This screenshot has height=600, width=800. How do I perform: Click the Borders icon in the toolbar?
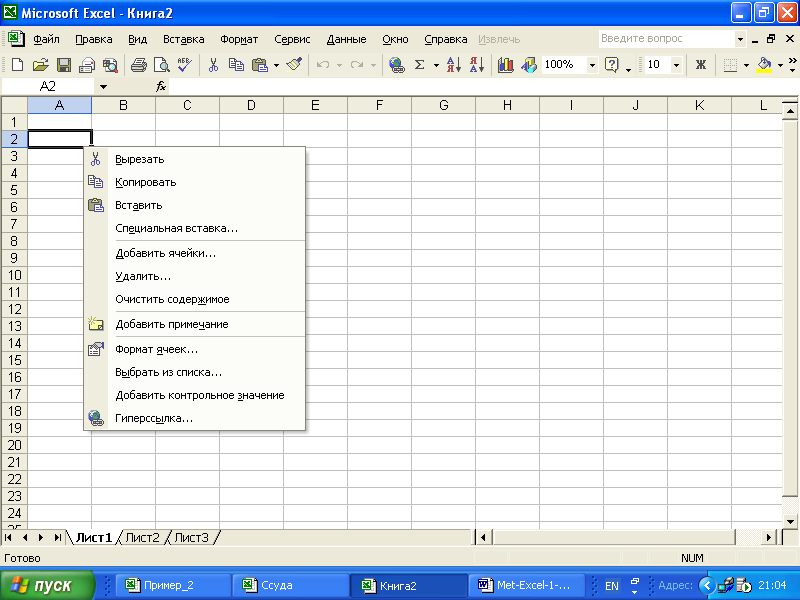(x=730, y=65)
